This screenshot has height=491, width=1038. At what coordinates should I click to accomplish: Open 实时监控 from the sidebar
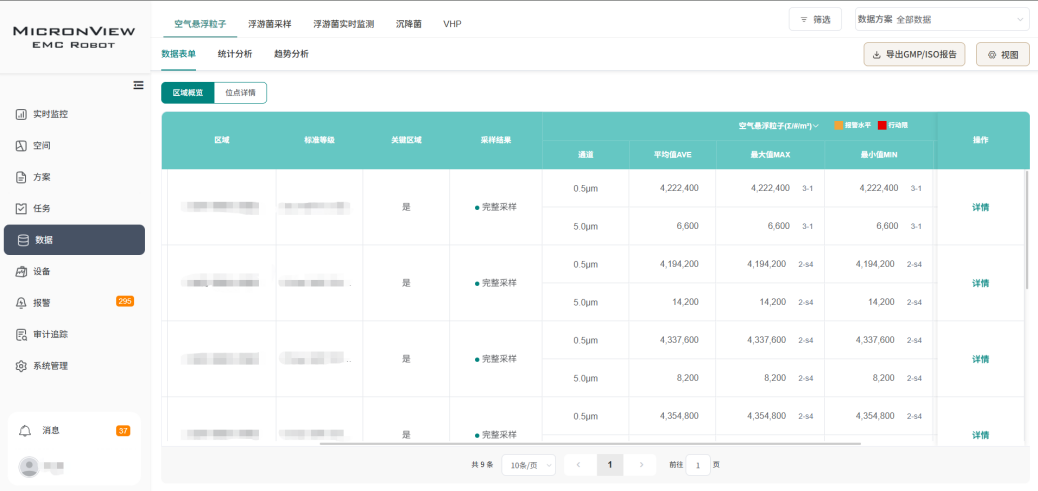49,114
